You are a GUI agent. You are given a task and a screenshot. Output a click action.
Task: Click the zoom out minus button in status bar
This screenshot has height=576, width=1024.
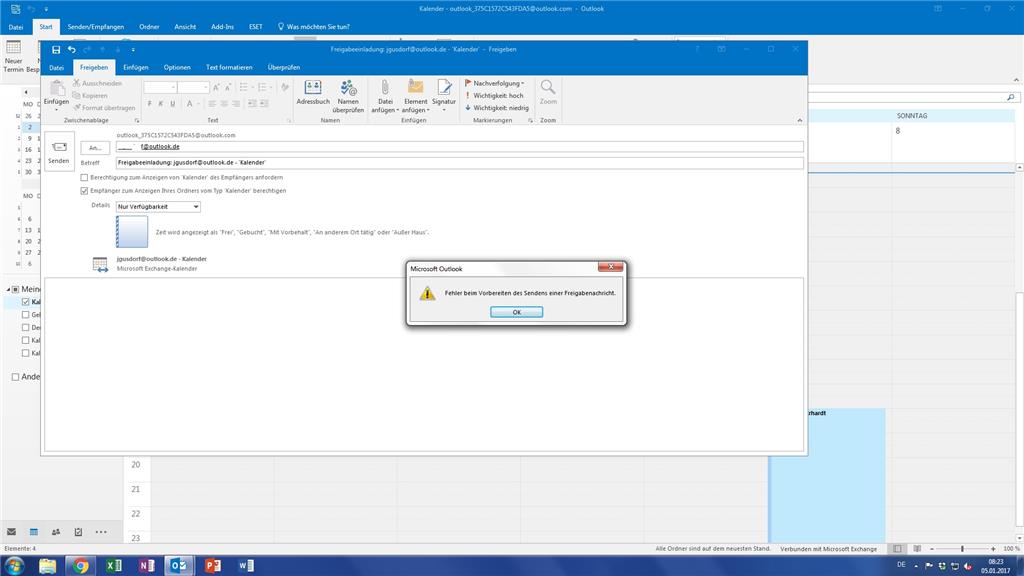click(x=932, y=549)
